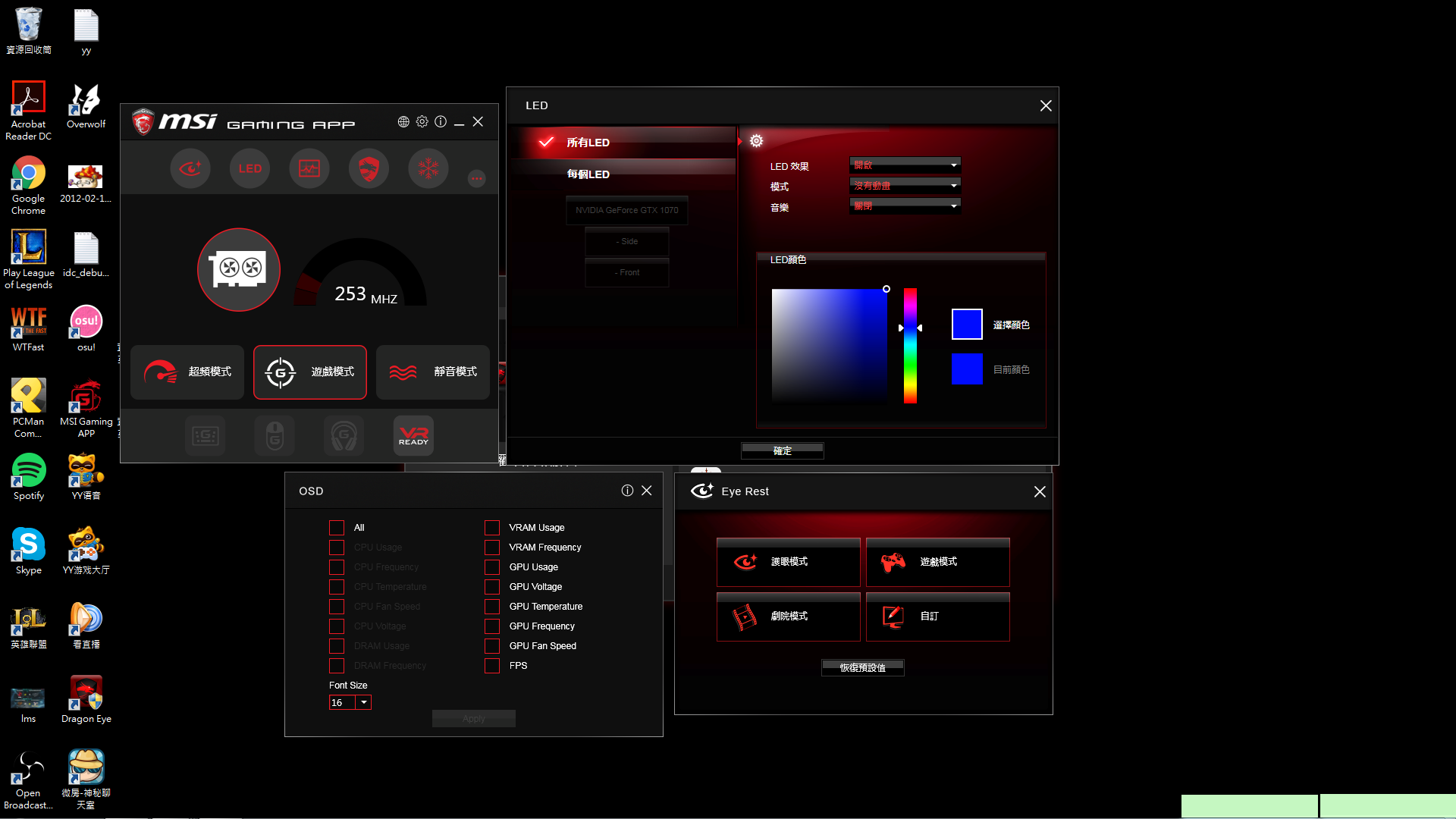Click 劇院模式 in Eye Rest
1456x819 pixels.
(x=789, y=617)
